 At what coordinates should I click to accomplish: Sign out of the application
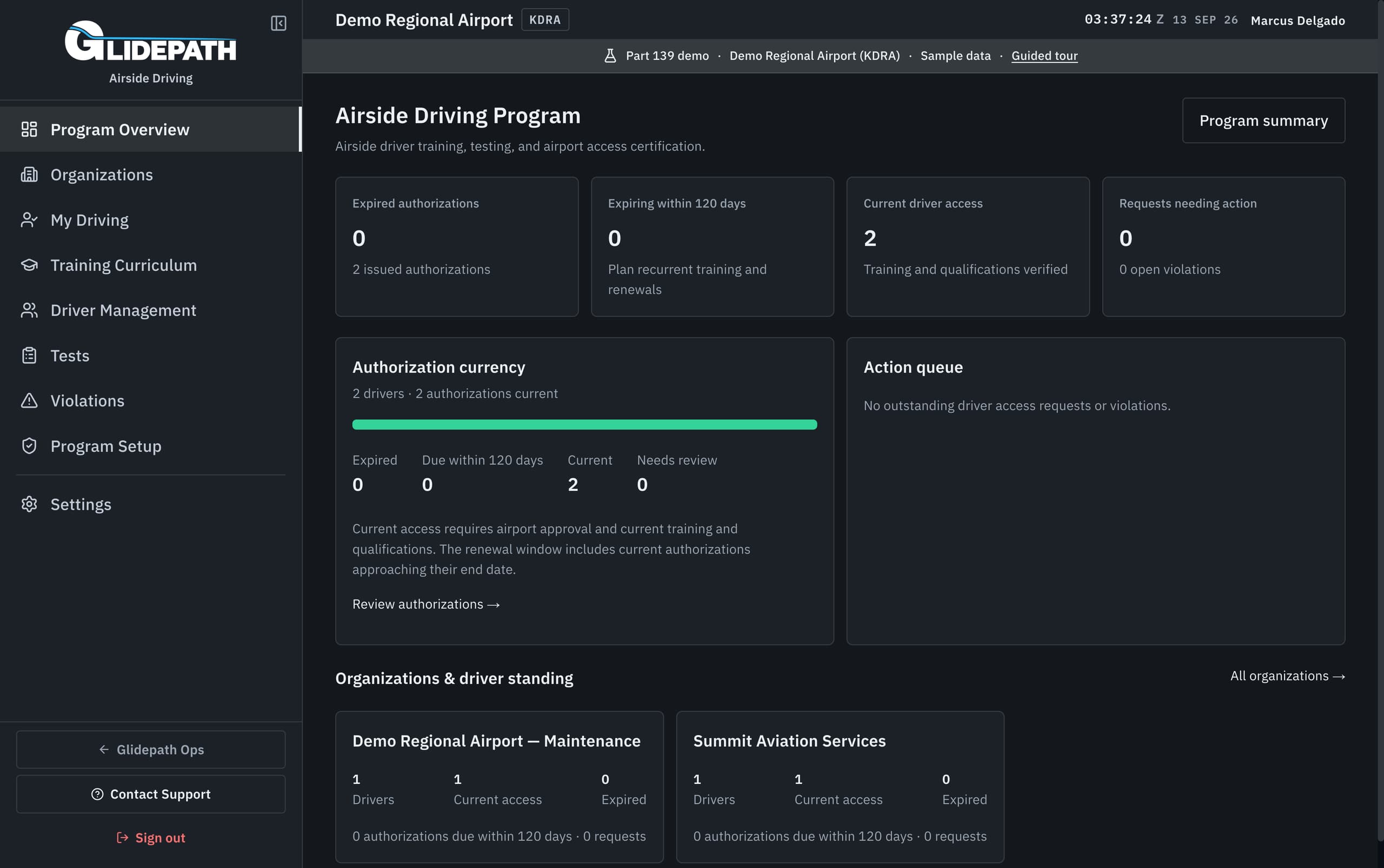click(150, 838)
